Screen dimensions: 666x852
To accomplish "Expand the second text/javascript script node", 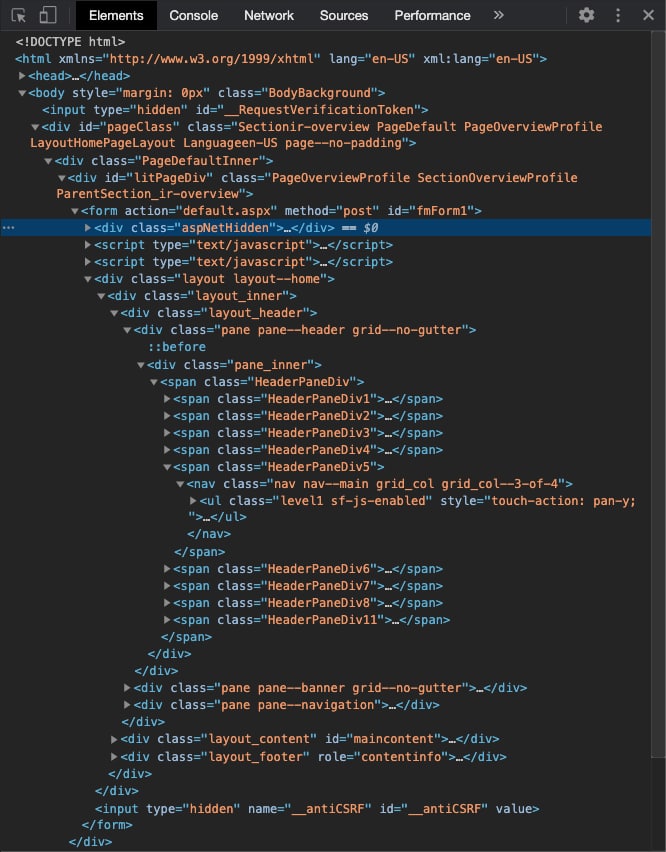I will (x=88, y=262).
